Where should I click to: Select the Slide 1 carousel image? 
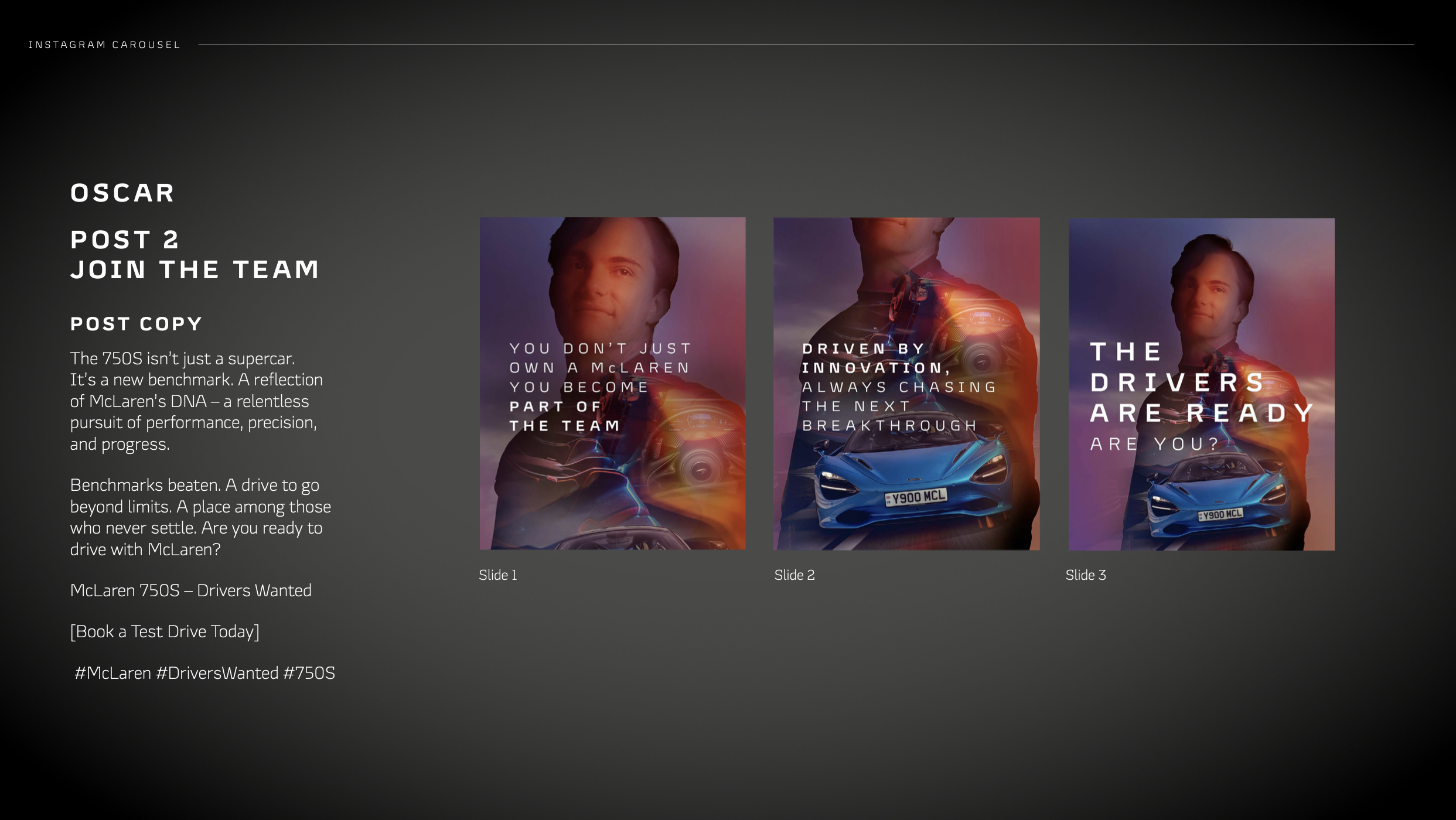pyautogui.click(x=612, y=384)
